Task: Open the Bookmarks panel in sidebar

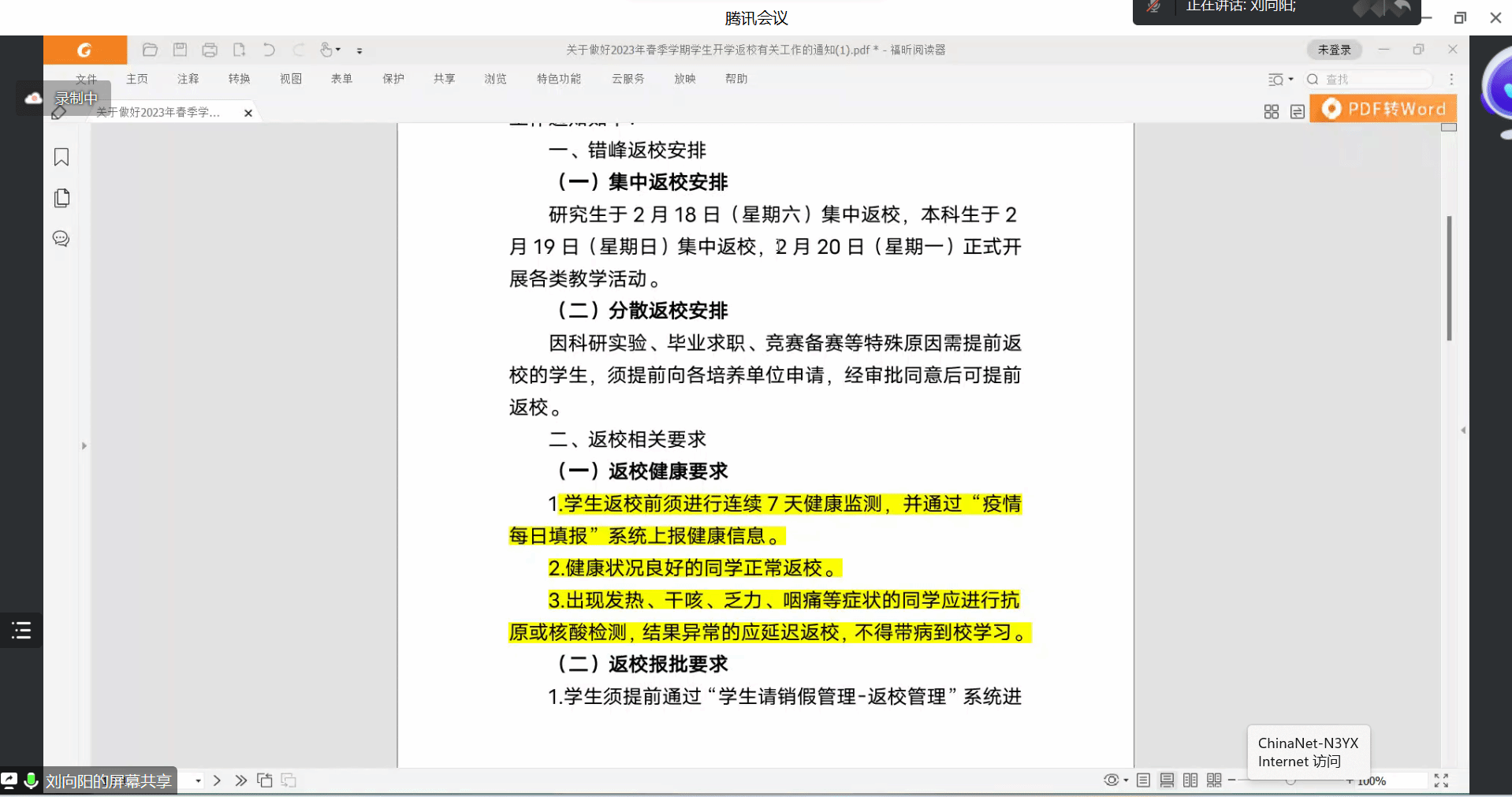Action: click(x=61, y=157)
